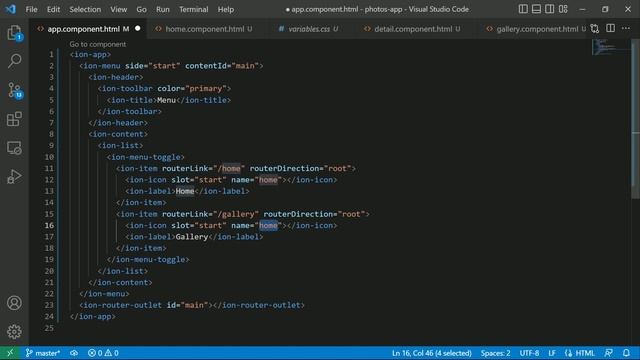Click the Synchronize Changes cloud icon

point(74,353)
